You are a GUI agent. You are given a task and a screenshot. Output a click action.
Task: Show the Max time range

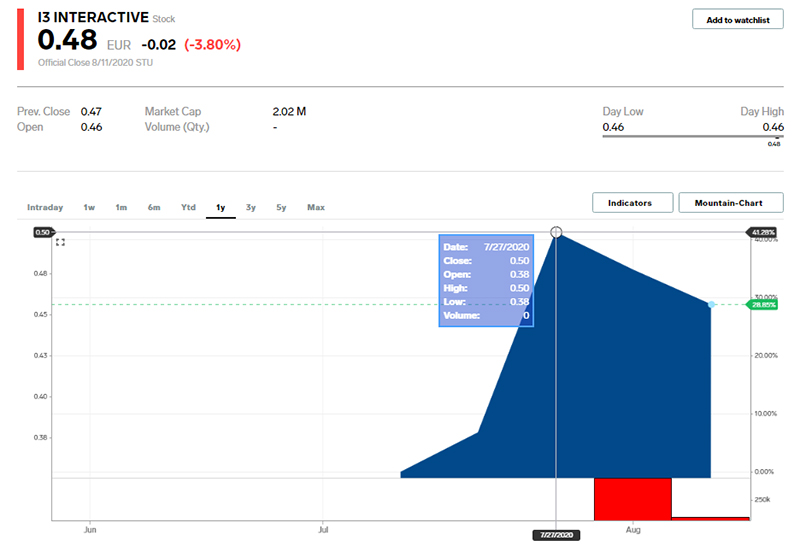pyautogui.click(x=316, y=207)
